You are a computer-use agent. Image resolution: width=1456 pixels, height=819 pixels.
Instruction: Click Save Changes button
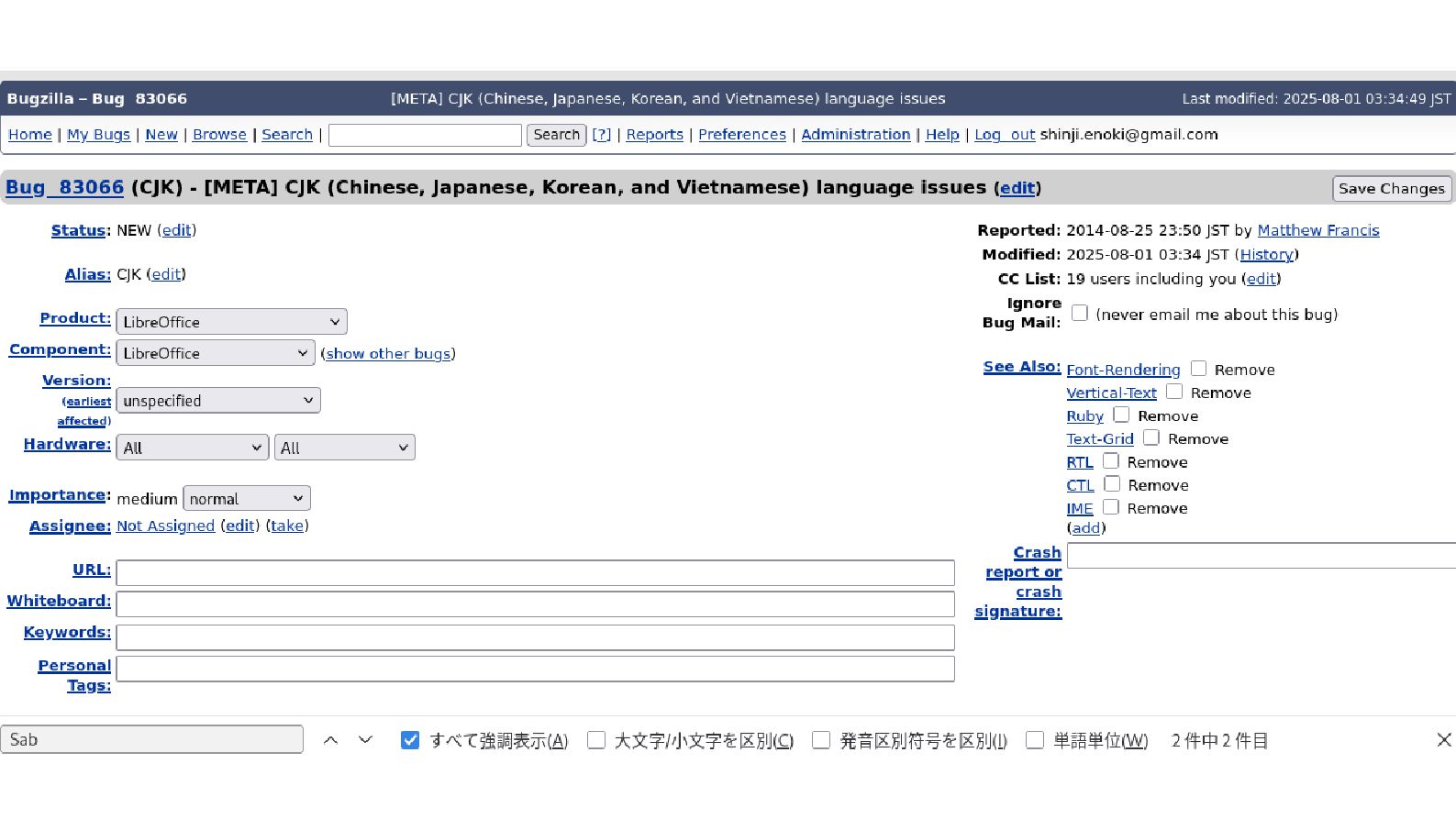point(1392,188)
